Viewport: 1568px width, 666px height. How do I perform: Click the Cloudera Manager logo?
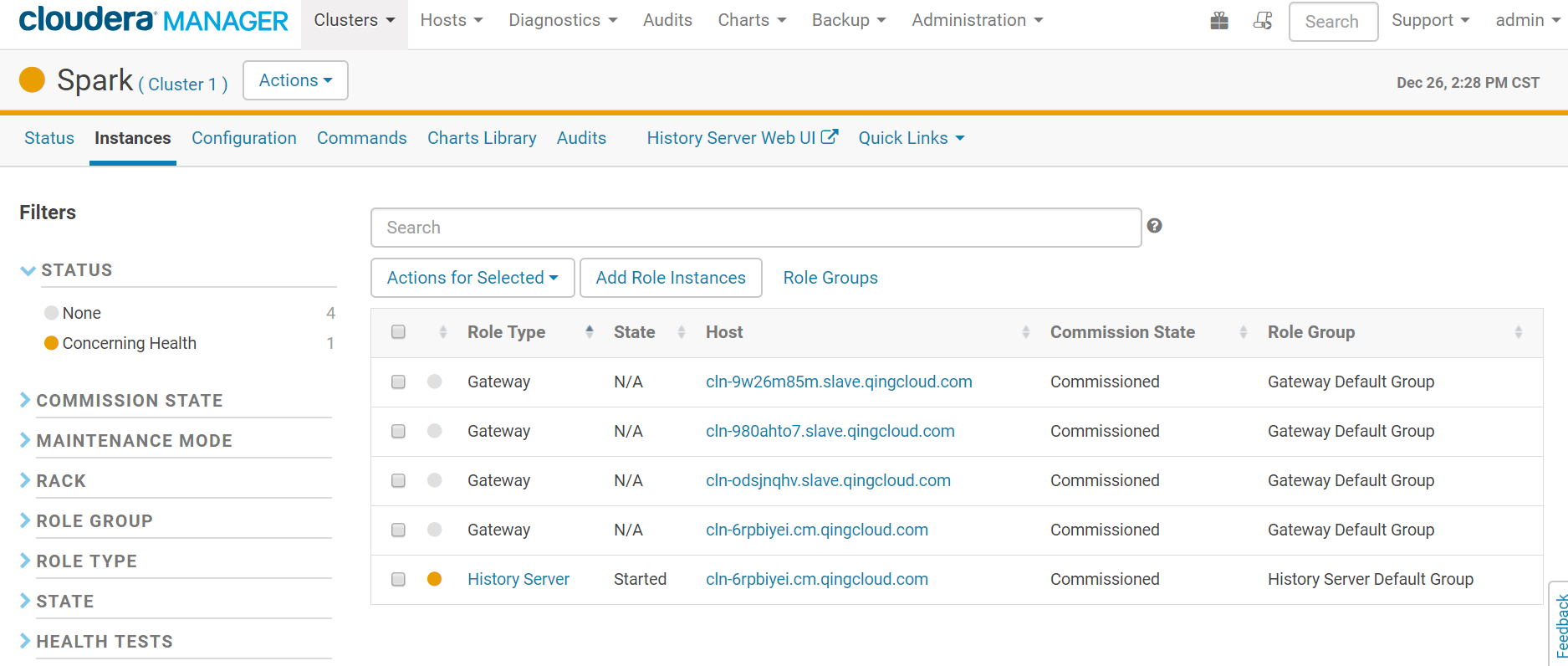tap(154, 20)
